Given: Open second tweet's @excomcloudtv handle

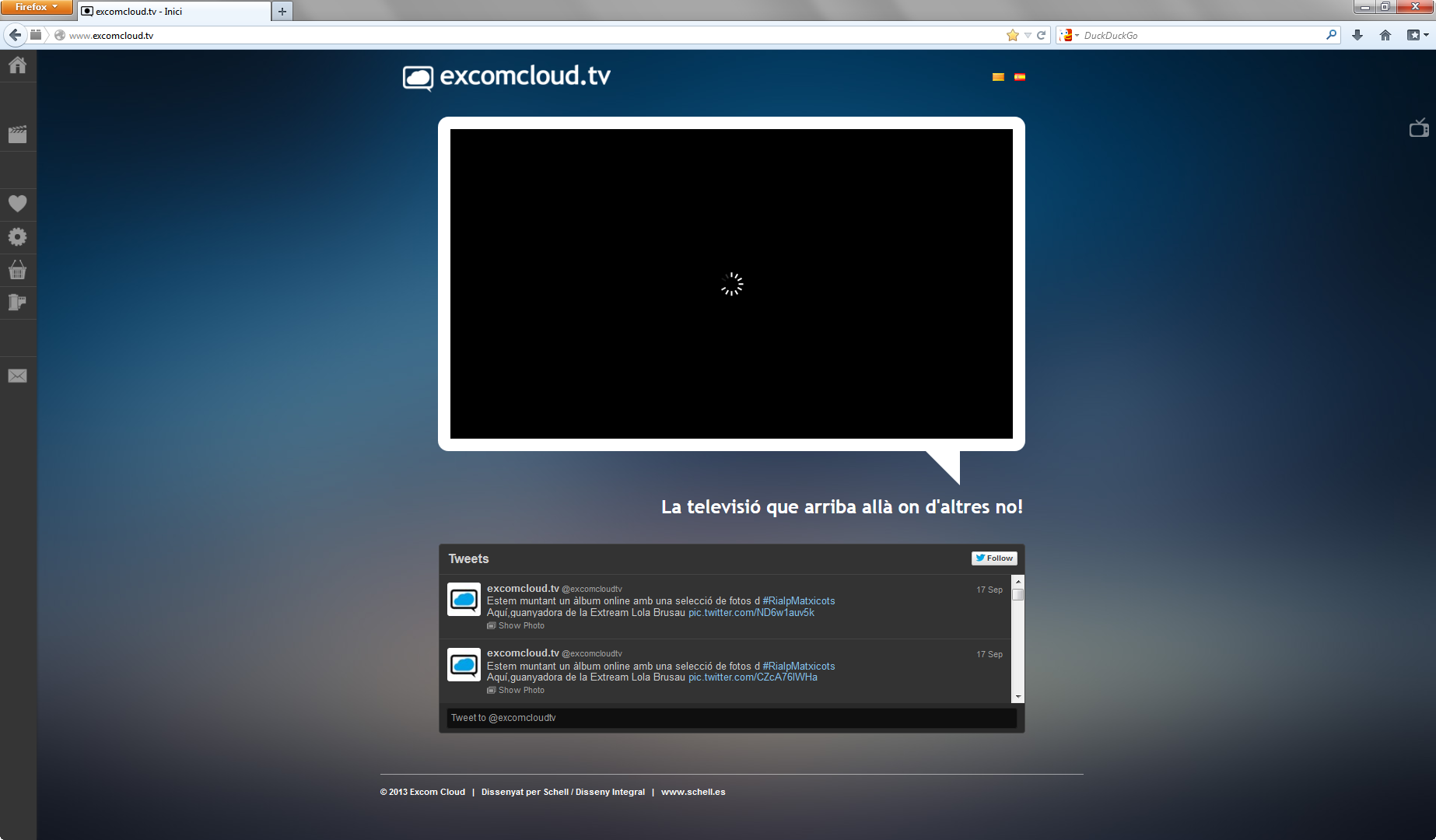Looking at the screenshot, I should point(592,654).
